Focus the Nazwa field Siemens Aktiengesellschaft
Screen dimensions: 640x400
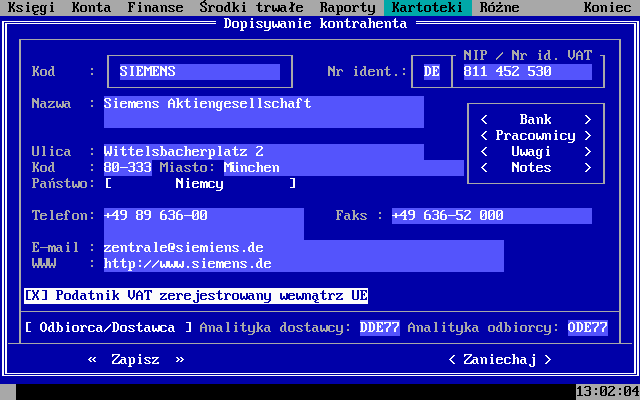point(264,112)
